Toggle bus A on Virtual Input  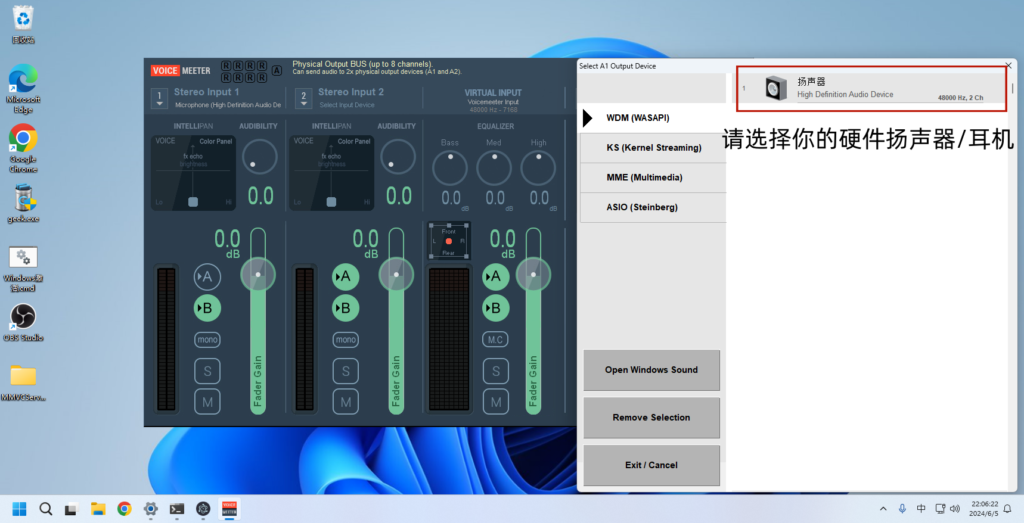(496, 277)
